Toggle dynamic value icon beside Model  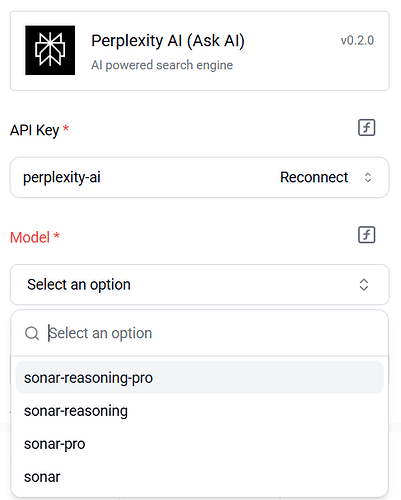click(367, 235)
